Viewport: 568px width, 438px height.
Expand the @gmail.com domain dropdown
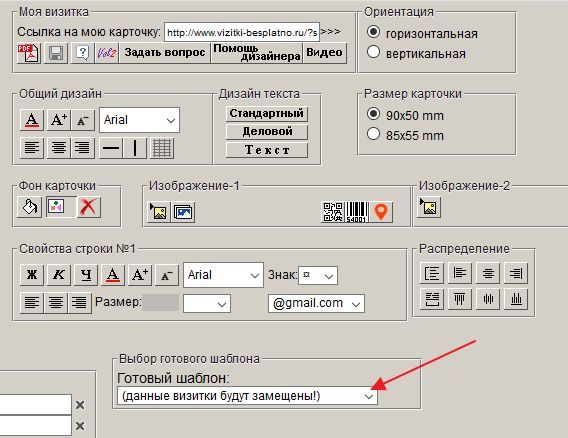point(316,303)
